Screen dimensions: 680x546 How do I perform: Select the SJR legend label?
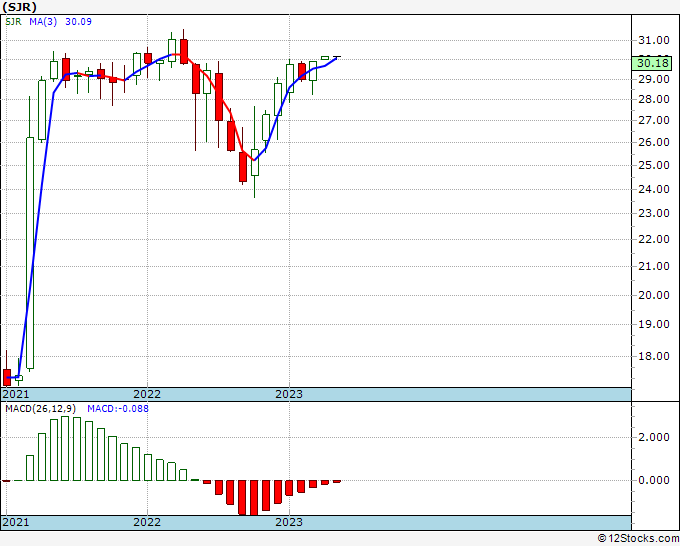tap(13, 22)
